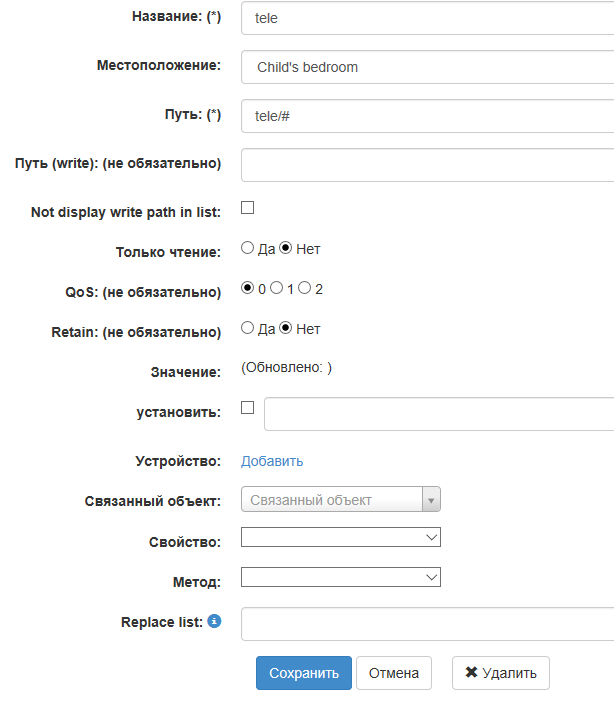The width and height of the screenshot is (614, 704).
Task: Enable Not display write path checkbox
Action: coord(248,208)
